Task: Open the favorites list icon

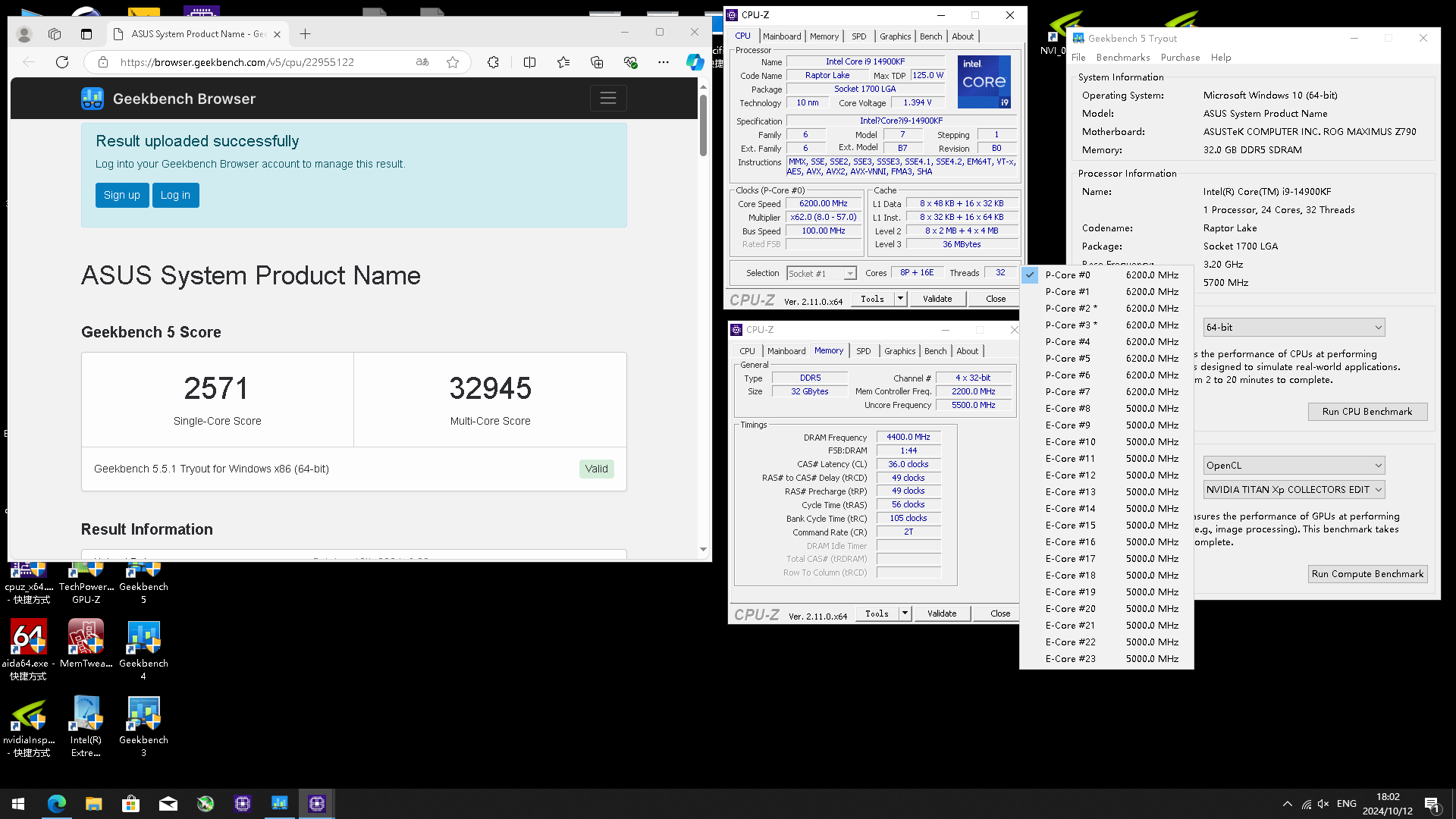Action: tap(563, 62)
